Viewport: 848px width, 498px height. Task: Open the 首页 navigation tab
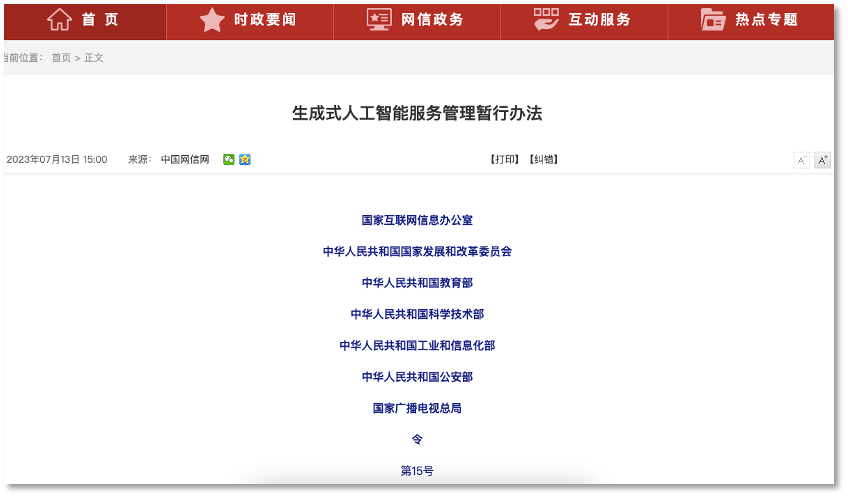100,20
